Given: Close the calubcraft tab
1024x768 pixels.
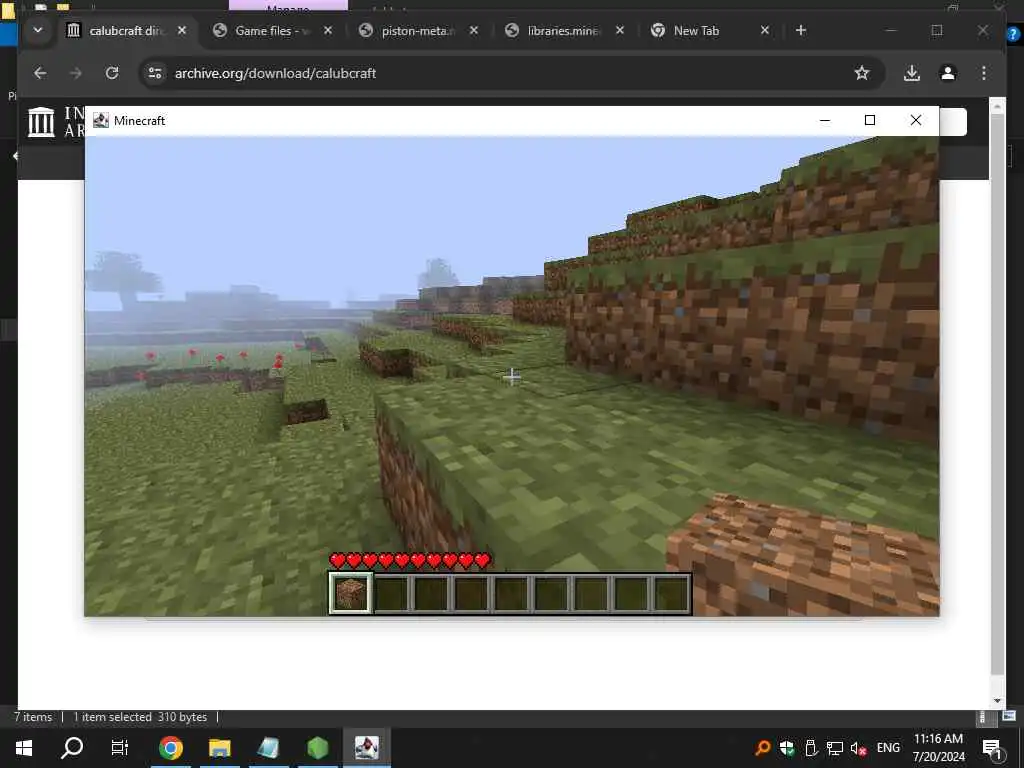Looking at the screenshot, I should 182,30.
